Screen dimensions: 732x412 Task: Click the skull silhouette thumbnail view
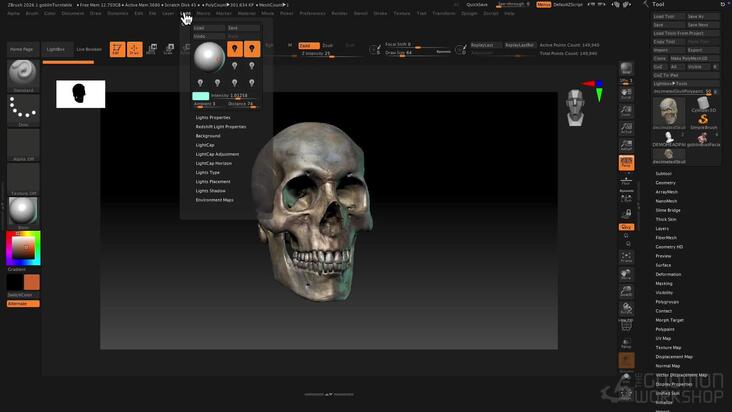(81, 94)
